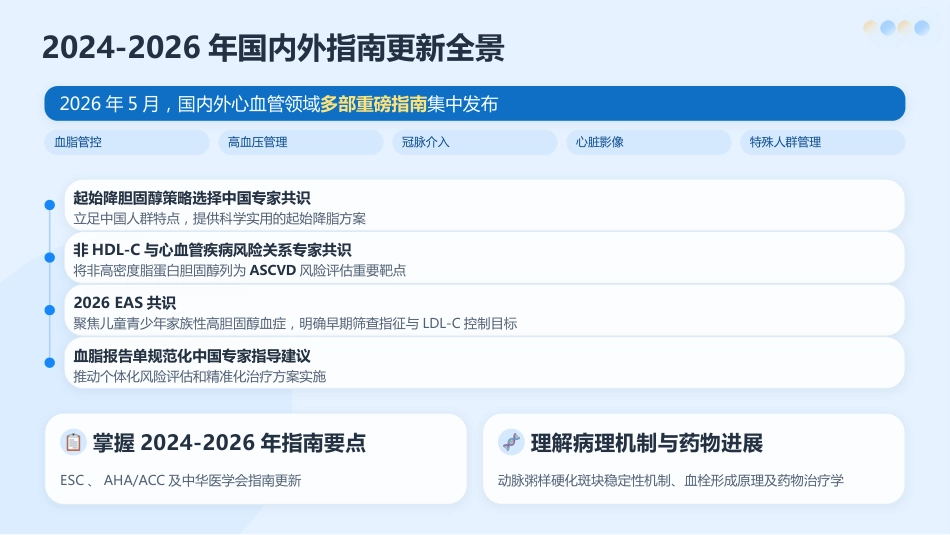Click the highlighted 多部重磅指南 text
This screenshot has height=535, width=950.
[x=374, y=104]
